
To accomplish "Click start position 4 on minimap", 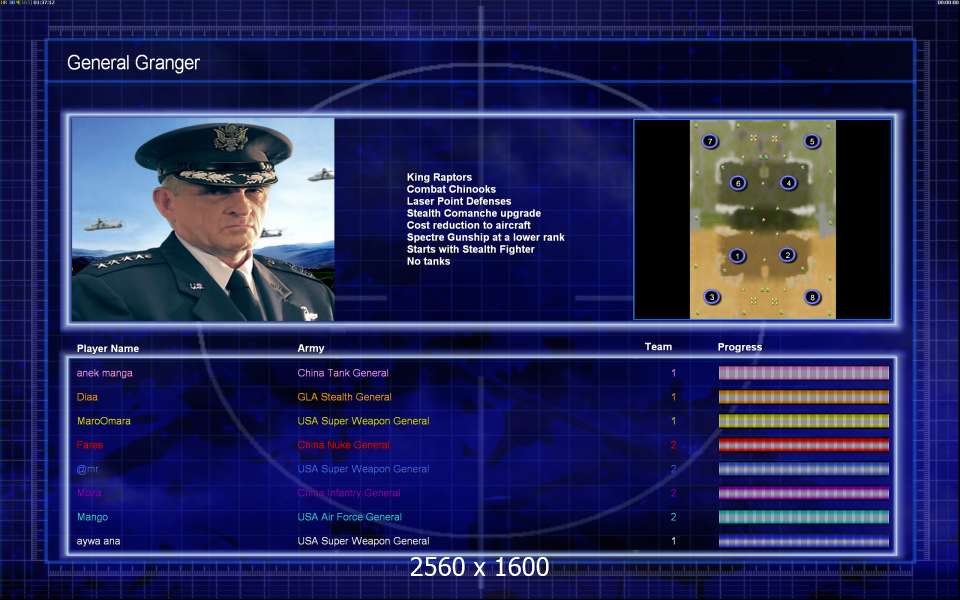I will pyautogui.click(x=789, y=182).
